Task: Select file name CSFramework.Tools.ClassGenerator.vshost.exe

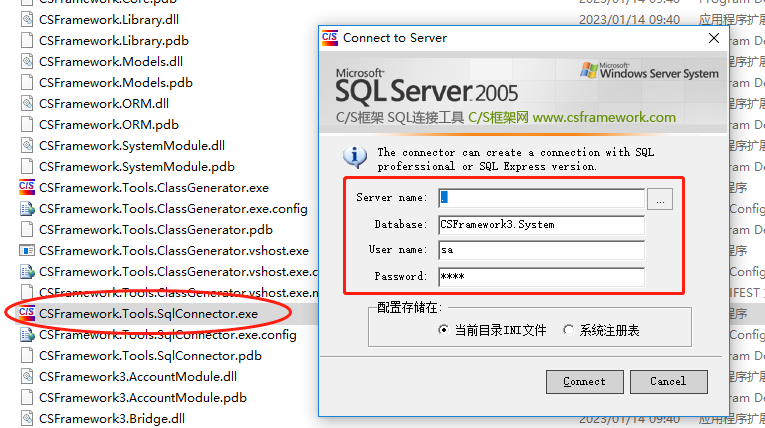Action: [174, 250]
